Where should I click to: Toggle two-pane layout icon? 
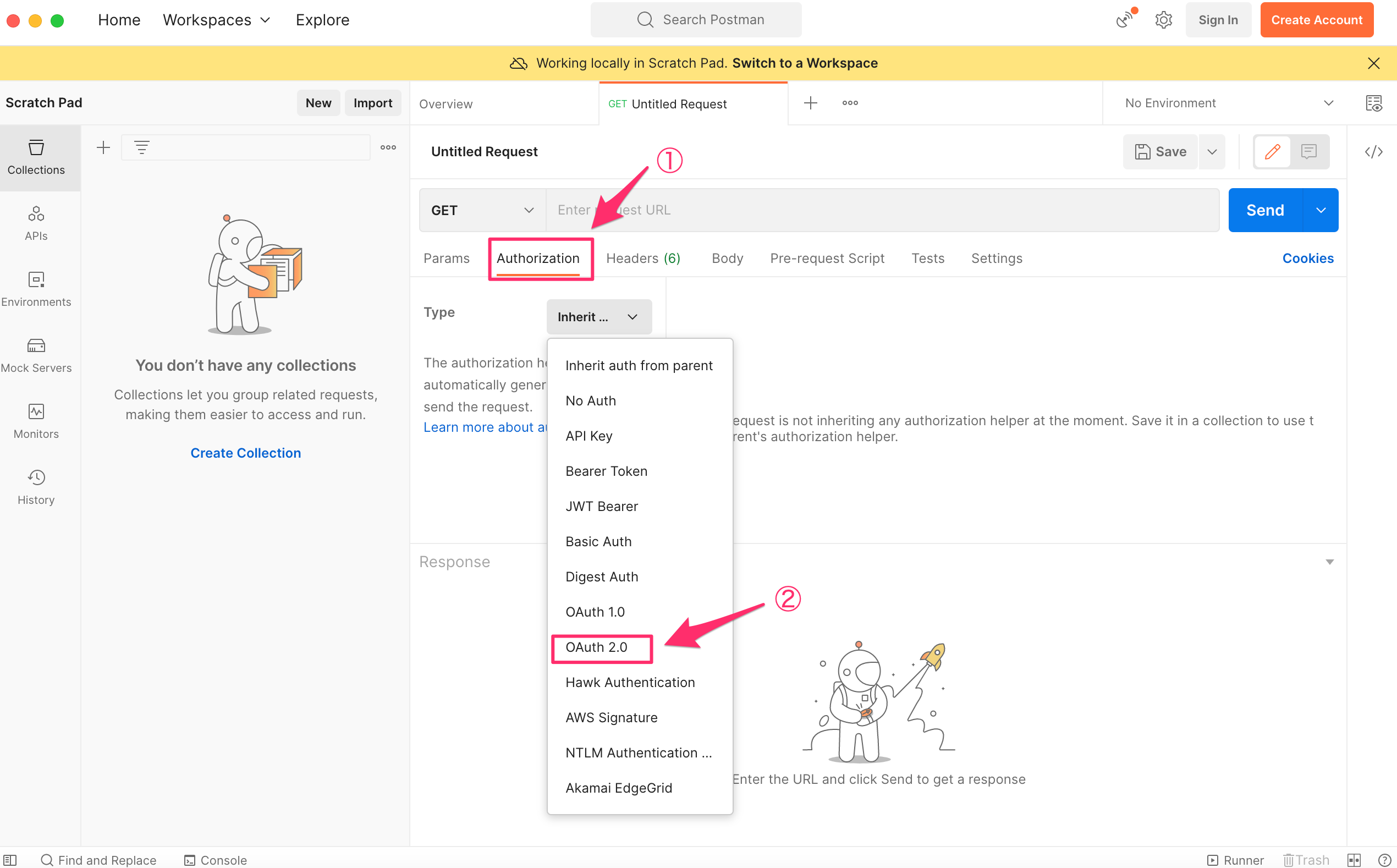pos(1354,859)
